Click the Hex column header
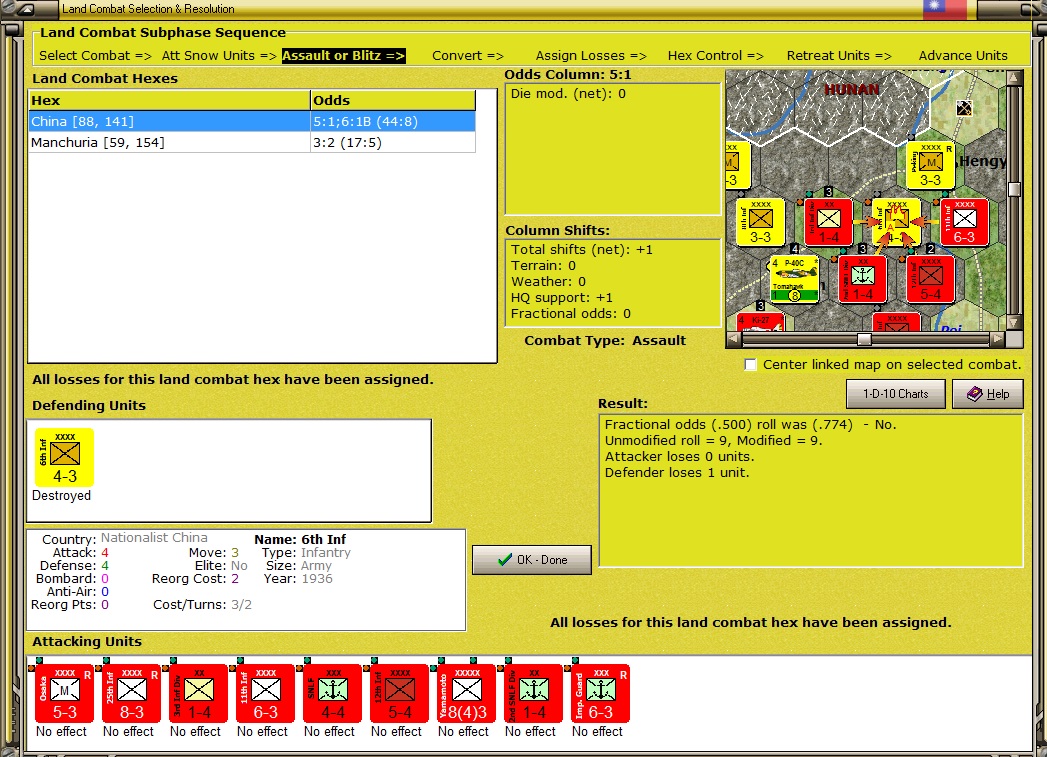The width and height of the screenshot is (1047, 757). coord(170,100)
